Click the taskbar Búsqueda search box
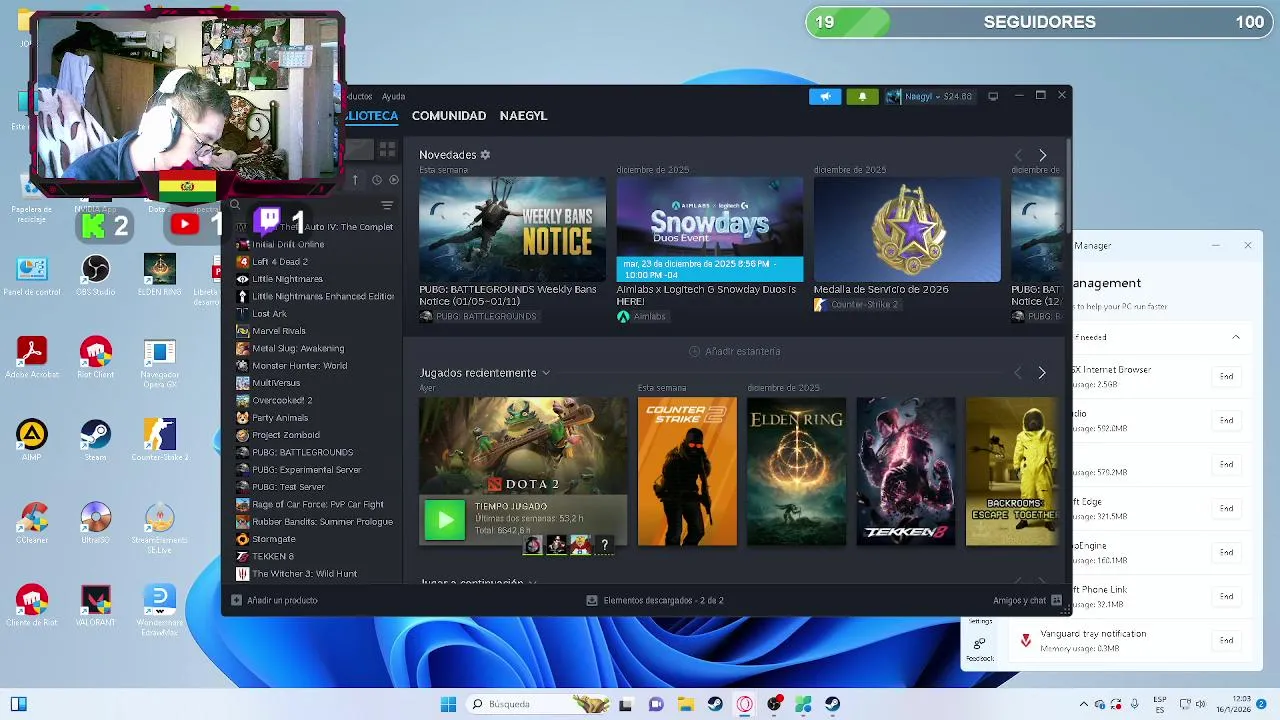 538,704
